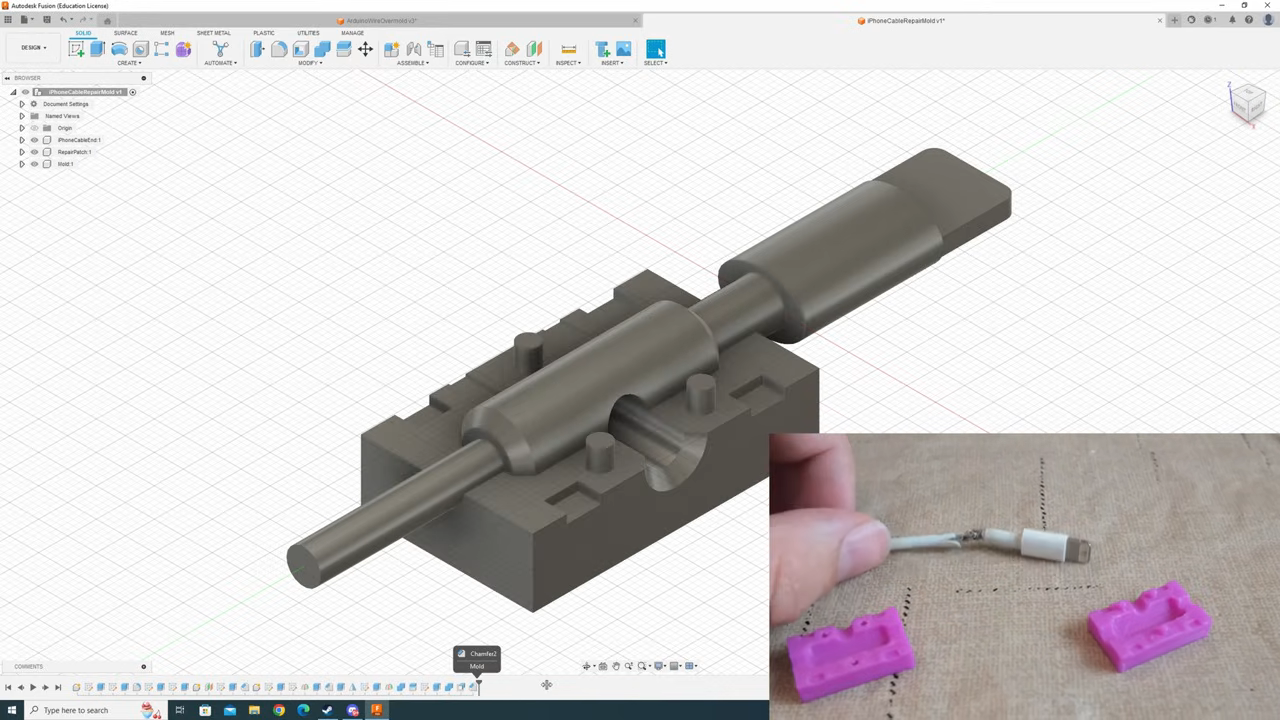
Task: Open the Insert Image icon
Action: (x=624, y=49)
